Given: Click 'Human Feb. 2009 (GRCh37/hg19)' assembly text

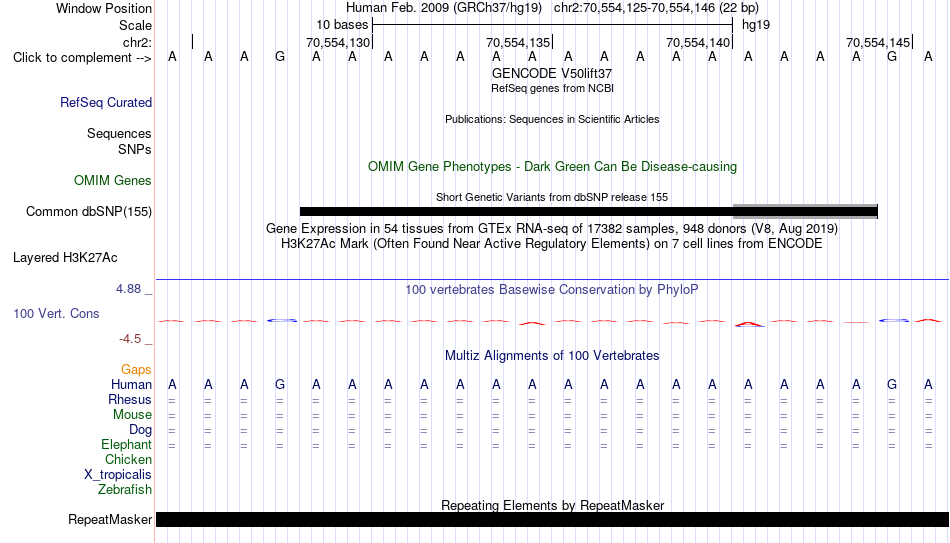Looking at the screenshot, I should tap(443, 8).
